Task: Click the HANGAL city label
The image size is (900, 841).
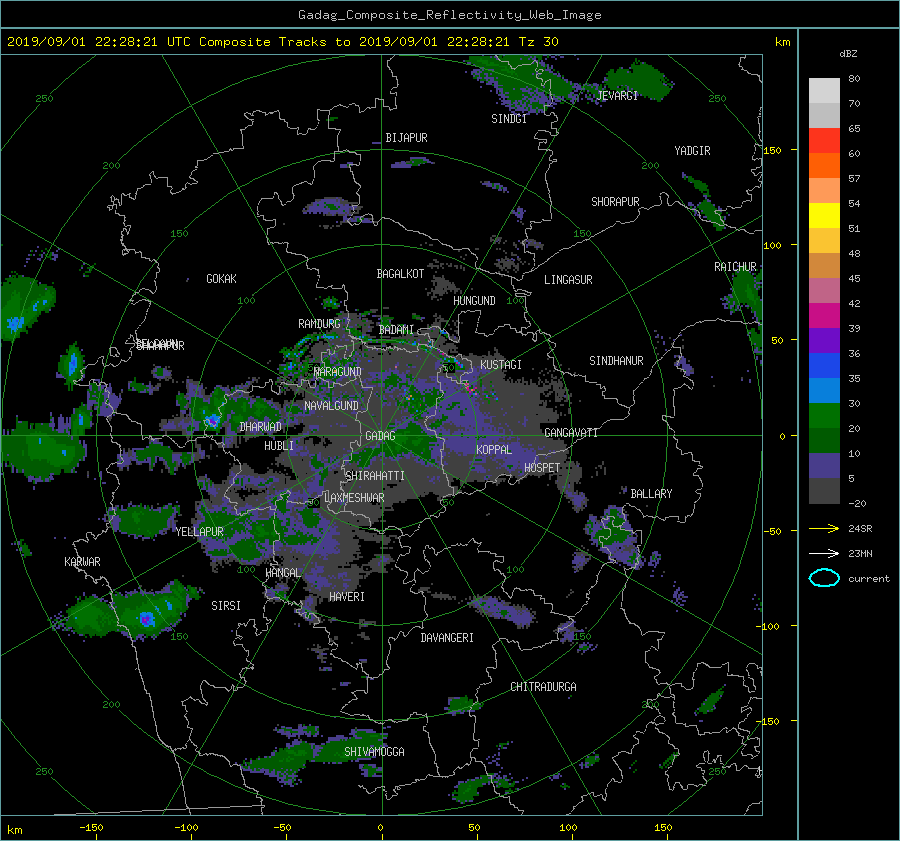Action: [x=282, y=573]
